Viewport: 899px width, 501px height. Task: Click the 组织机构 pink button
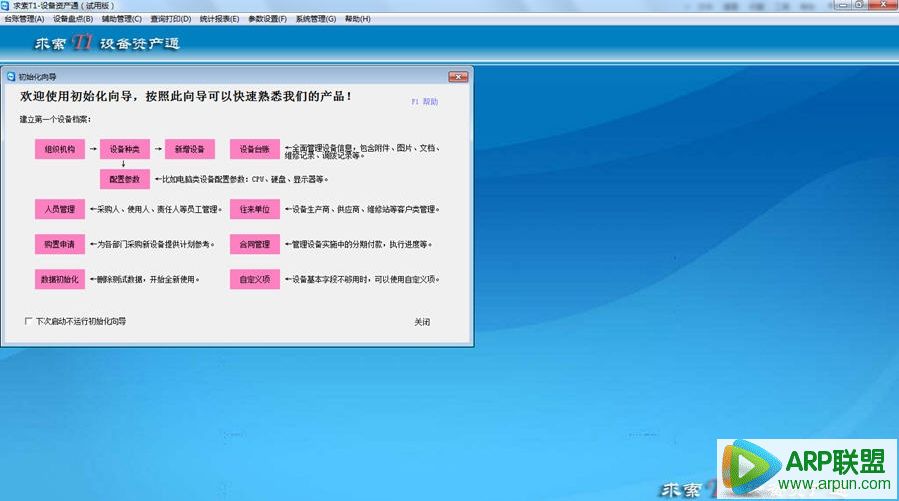pyautogui.click(x=60, y=149)
